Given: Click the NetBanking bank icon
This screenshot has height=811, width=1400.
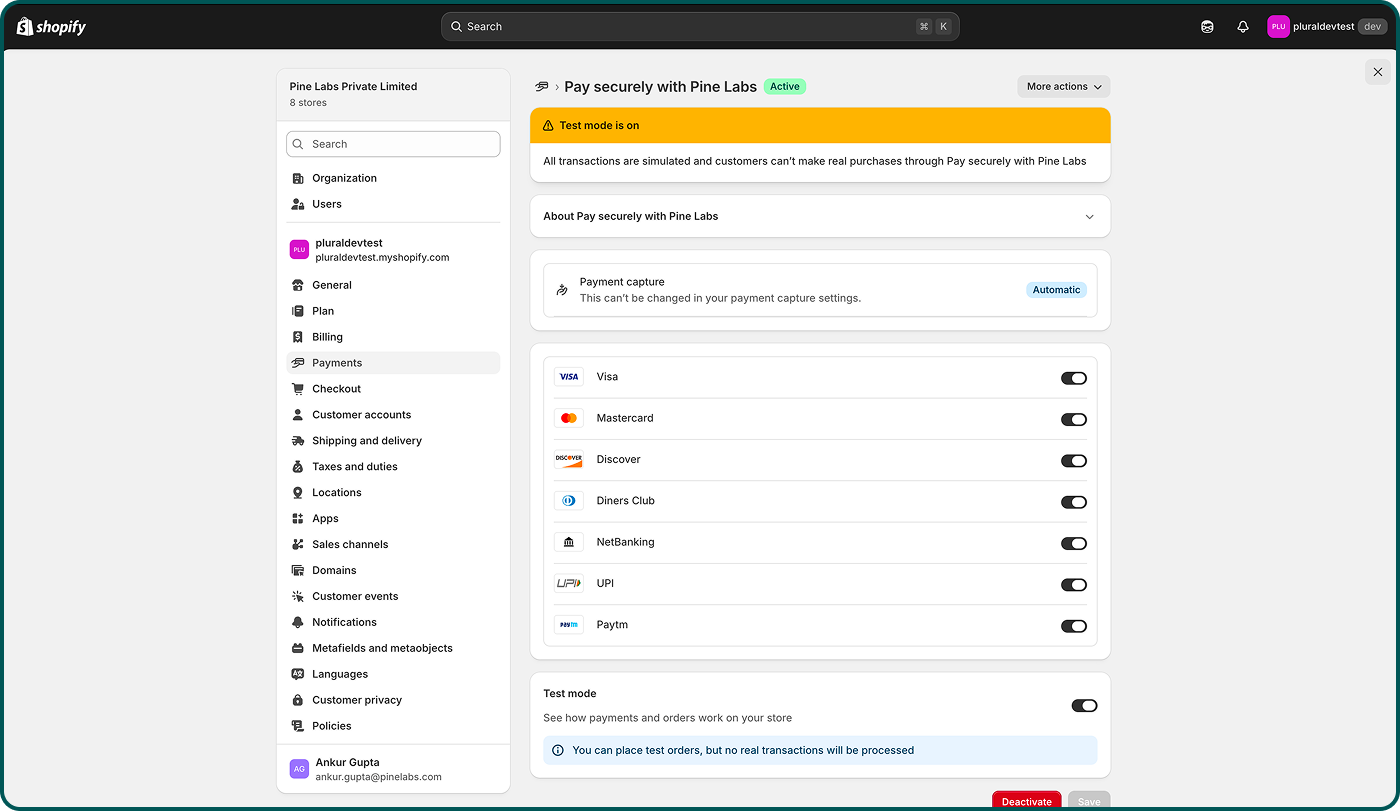Looking at the screenshot, I should 569,542.
